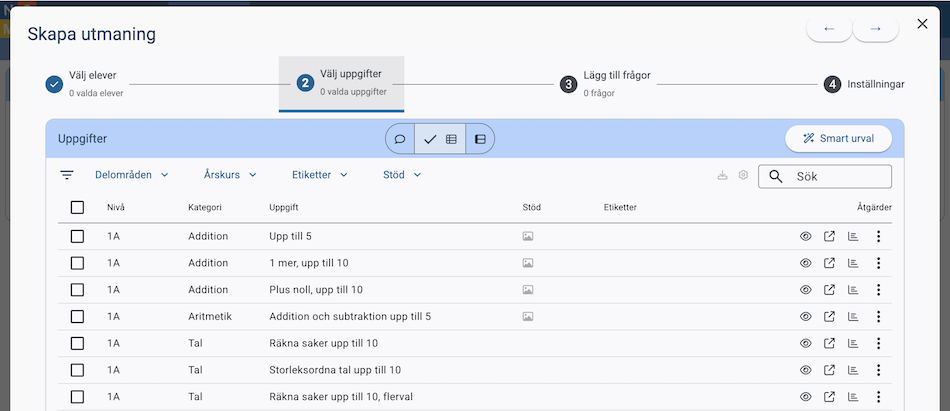The width and height of the screenshot is (950, 411).
Task: Switch to the table view icon
Action: click(451, 139)
